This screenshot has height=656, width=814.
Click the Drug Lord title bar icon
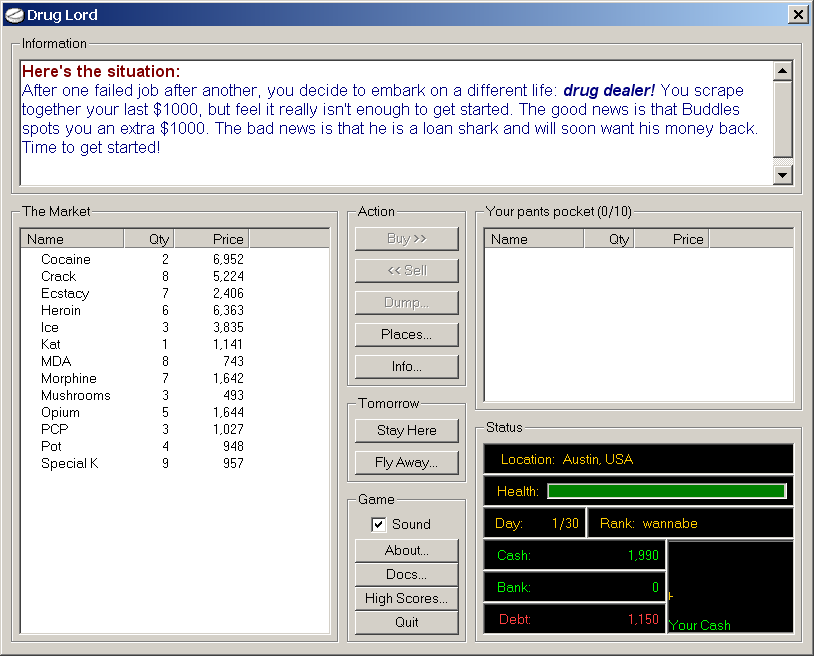coord(14,15)
